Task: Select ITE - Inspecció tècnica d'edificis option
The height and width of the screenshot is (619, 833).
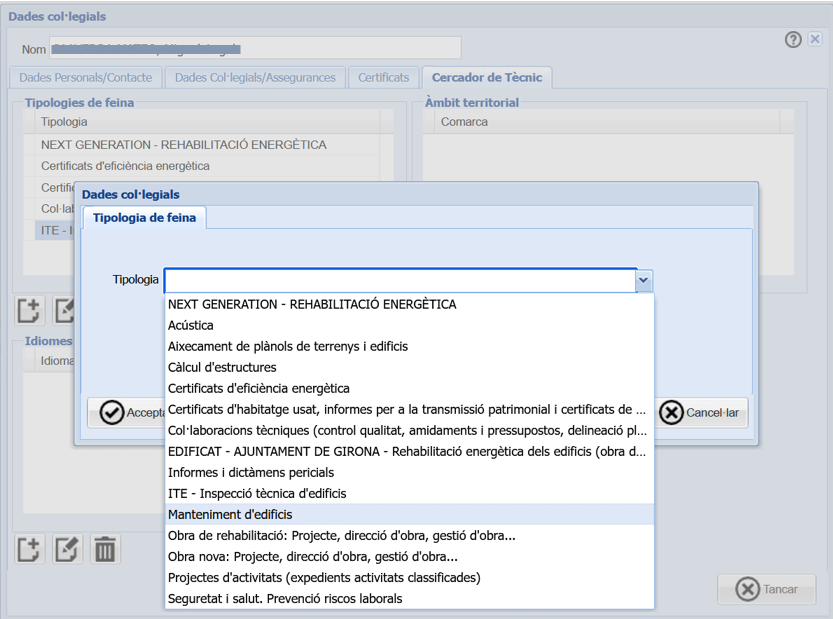Action: point(410,494)
